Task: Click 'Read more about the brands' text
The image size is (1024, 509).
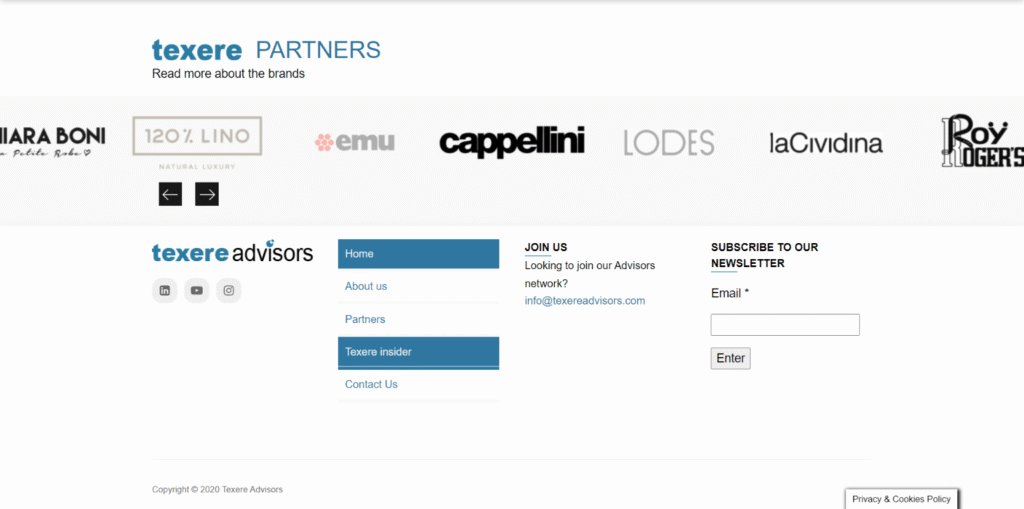Action: click(229, 74)
